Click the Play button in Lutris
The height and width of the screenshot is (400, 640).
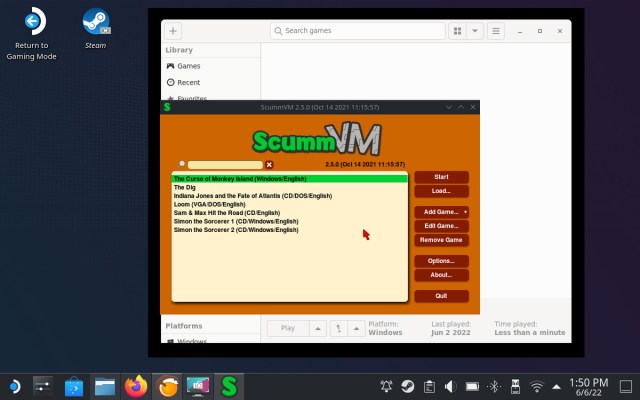(288, 329)
